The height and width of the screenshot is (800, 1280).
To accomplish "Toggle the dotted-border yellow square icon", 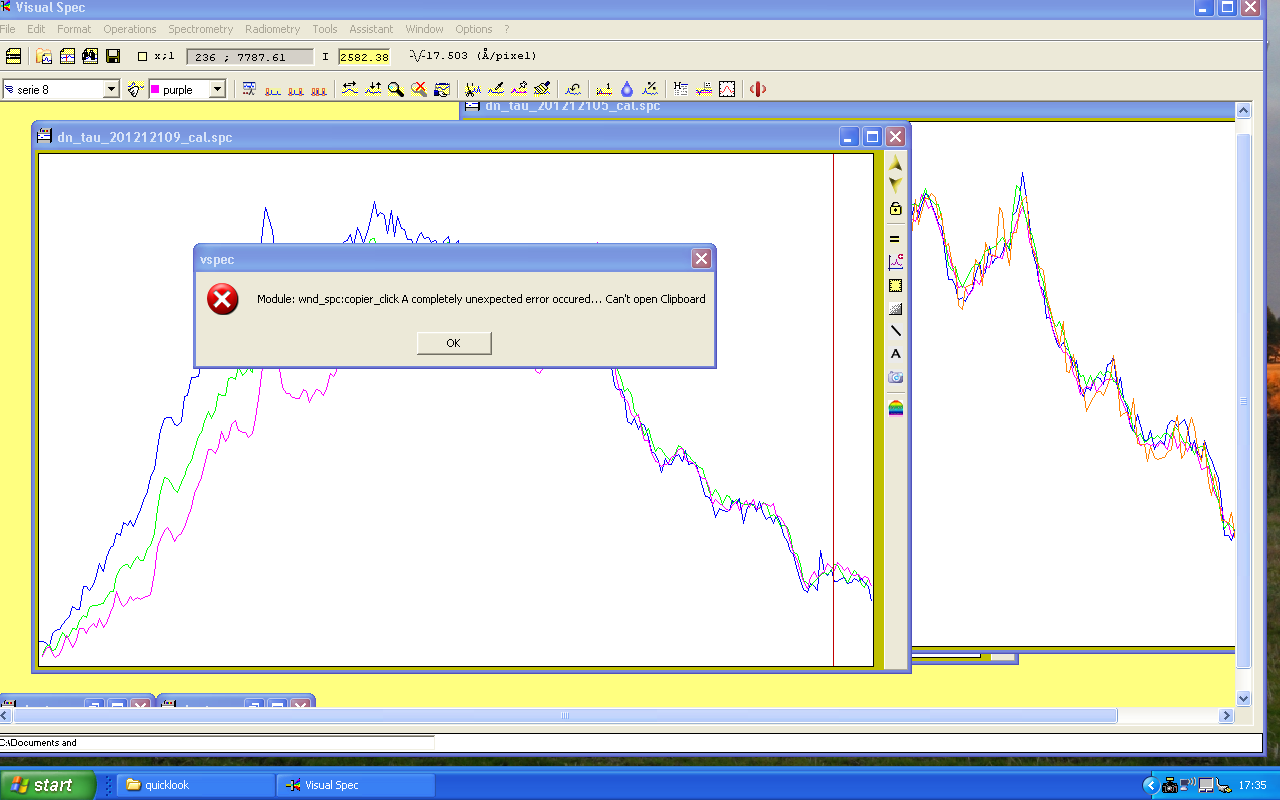I will point(895,285).
